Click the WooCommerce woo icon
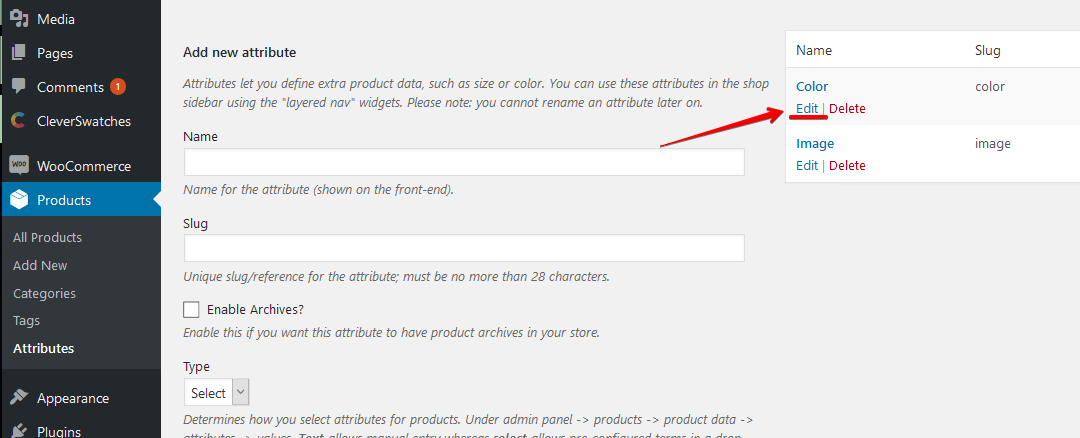This screenshot has height=438, width=1080. tap(19, 165)
